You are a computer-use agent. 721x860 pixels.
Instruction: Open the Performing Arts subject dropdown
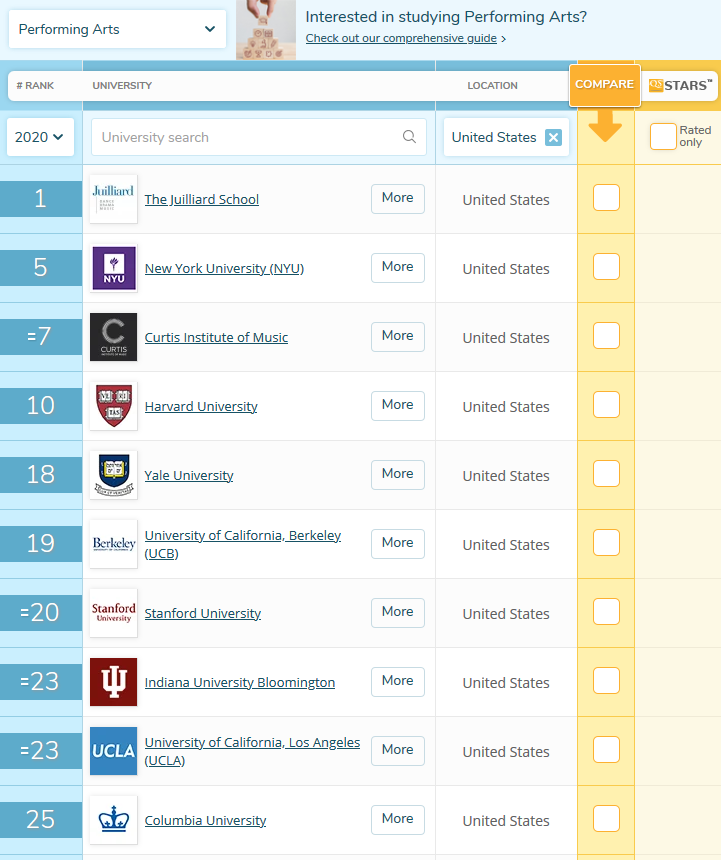click(x=117, y=29)
